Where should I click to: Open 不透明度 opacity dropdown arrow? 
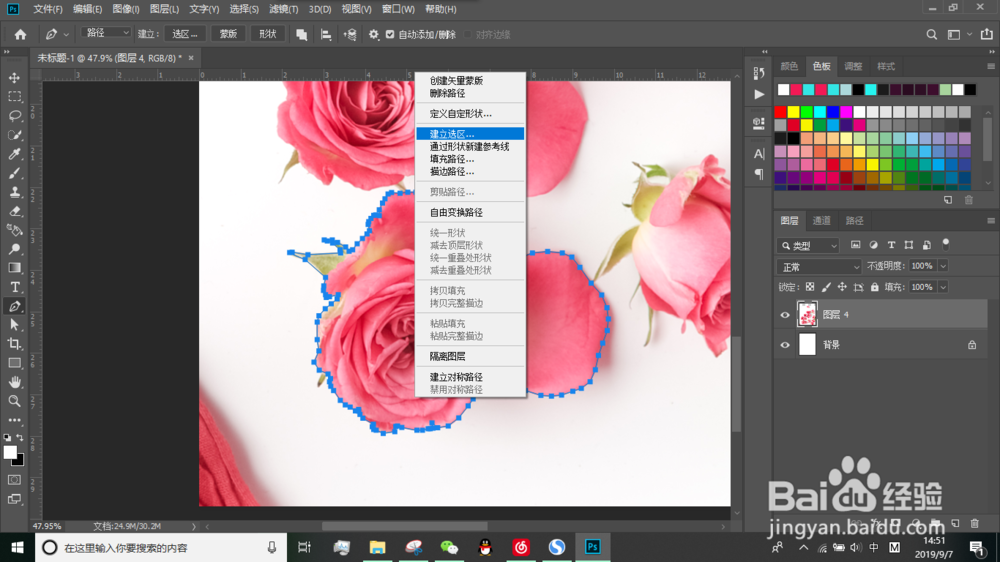click(943, 266)
